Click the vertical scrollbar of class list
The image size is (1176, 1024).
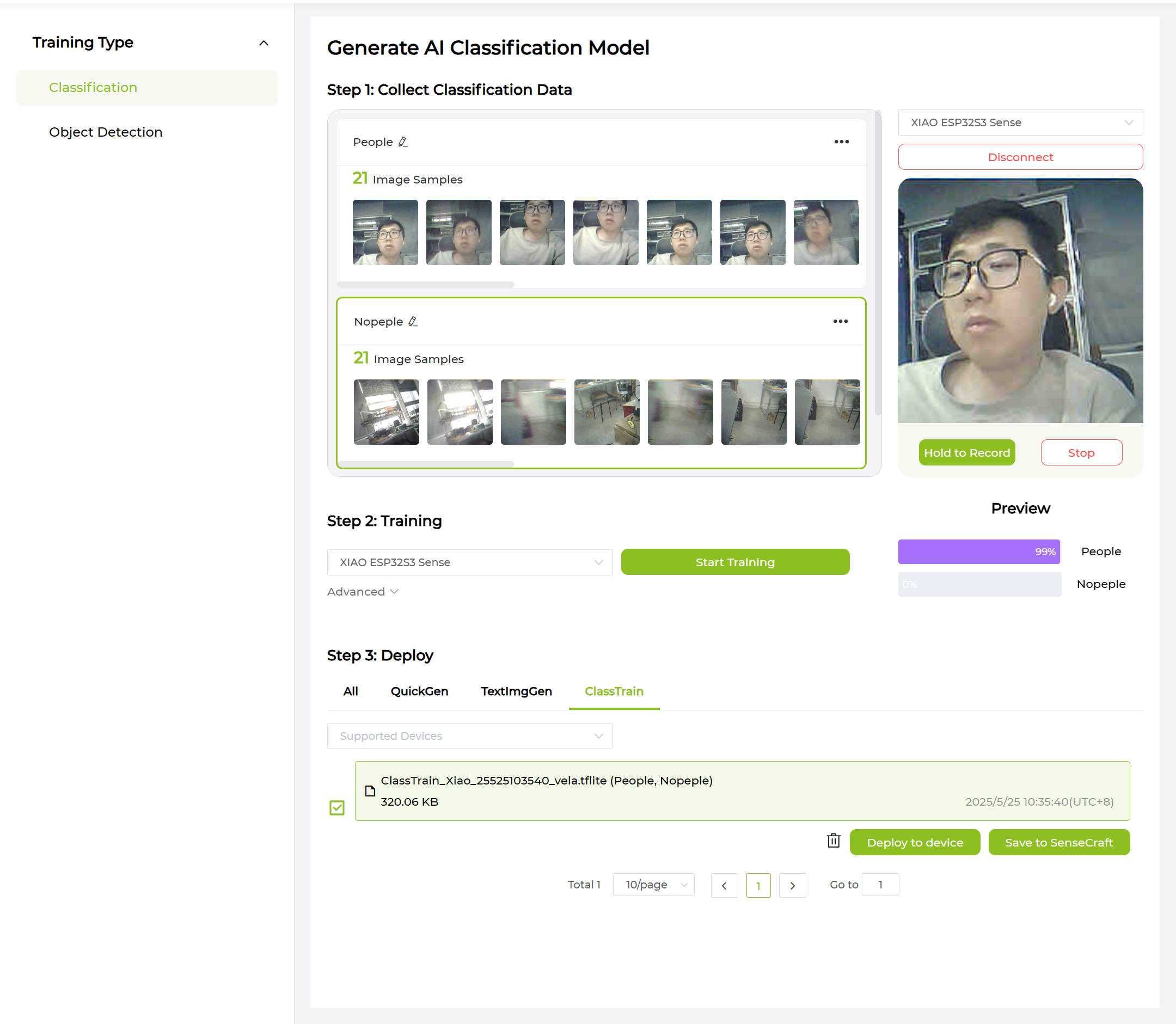(878, 263)
